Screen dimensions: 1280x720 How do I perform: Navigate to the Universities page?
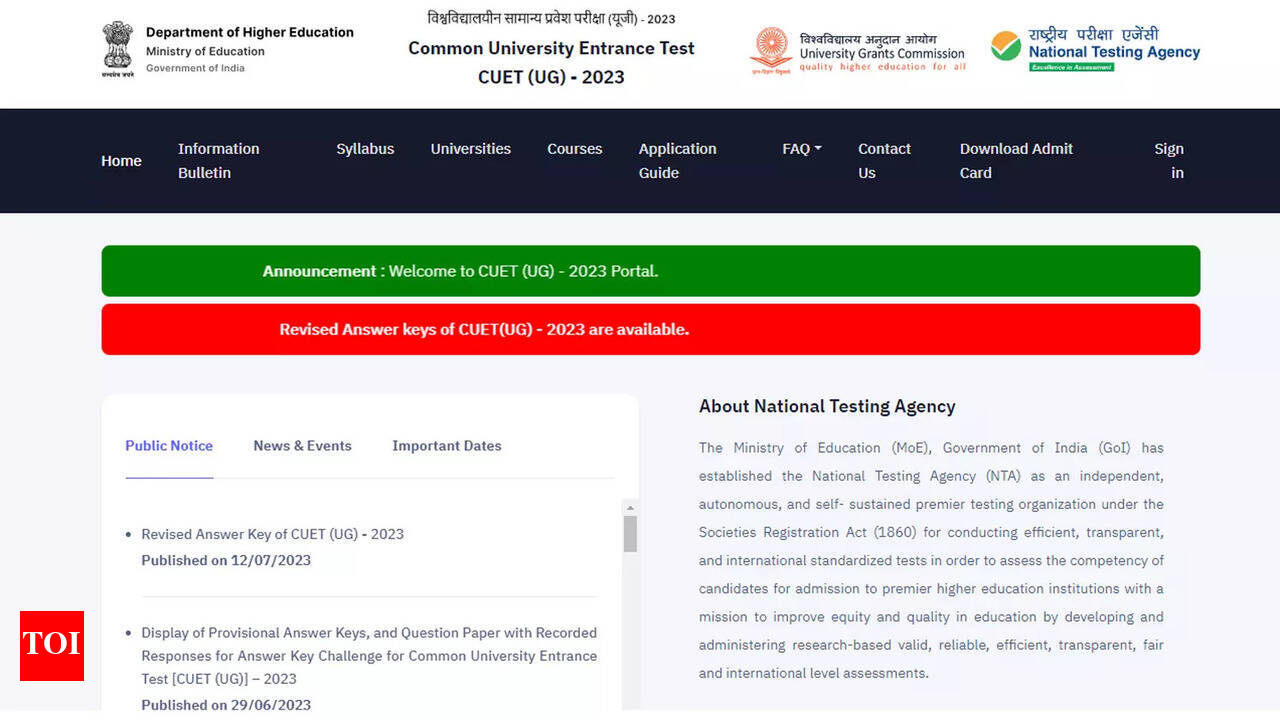tap(470, 149)
